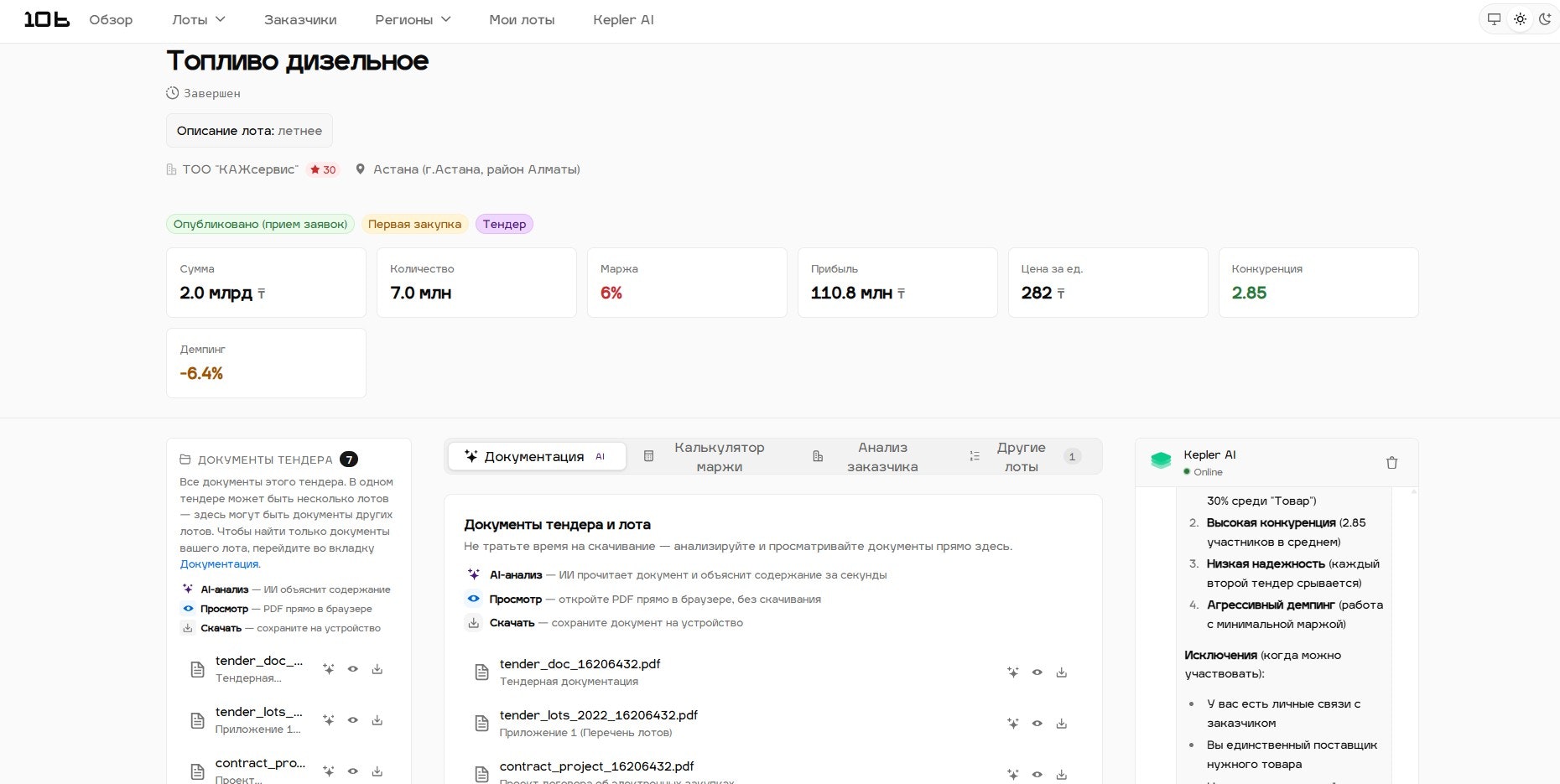Open the Обзор navigation item
This screenshot has height=784, width=1560.
111,19
